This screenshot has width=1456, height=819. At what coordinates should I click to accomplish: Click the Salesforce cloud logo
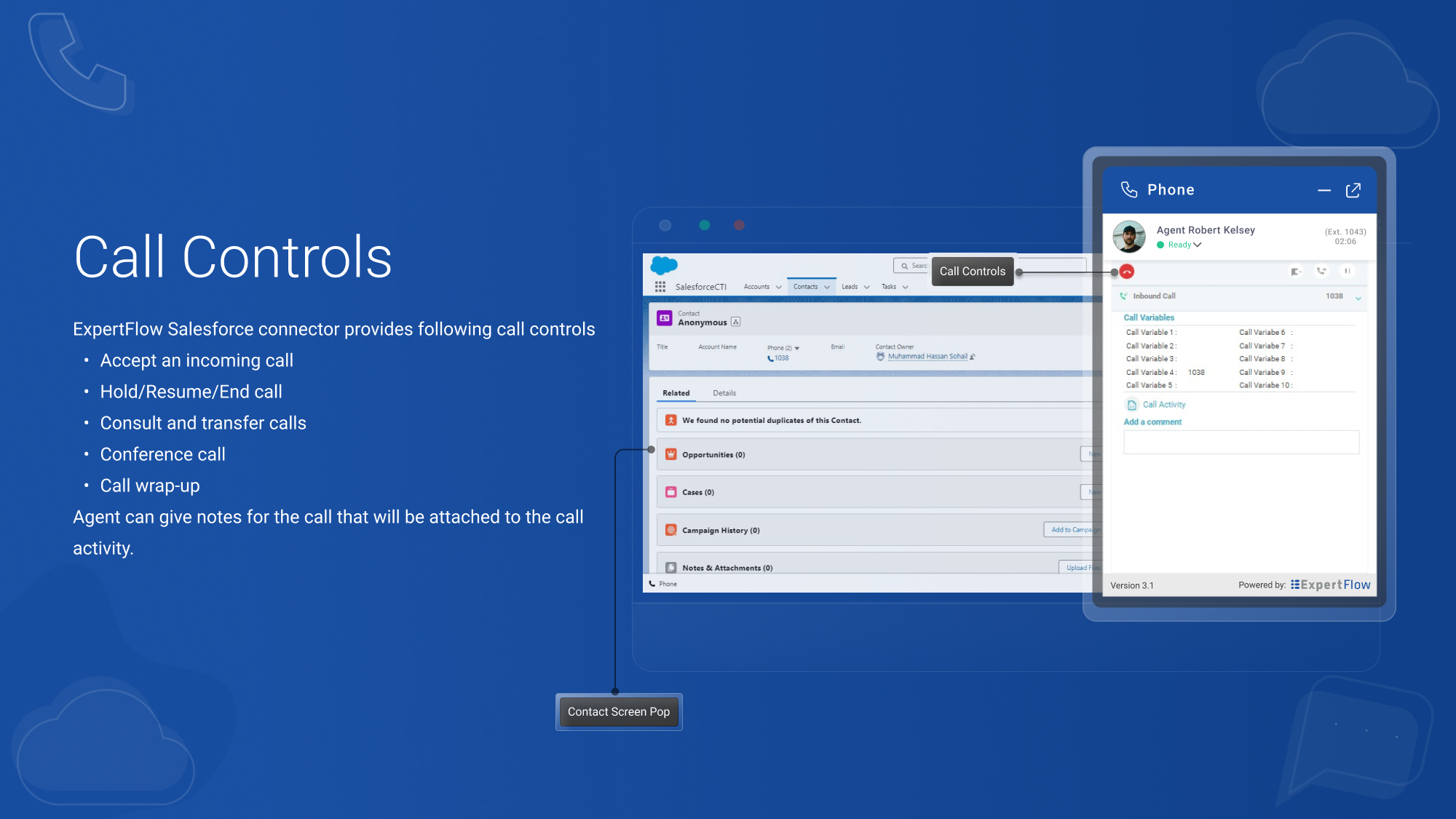coord(663,266)
